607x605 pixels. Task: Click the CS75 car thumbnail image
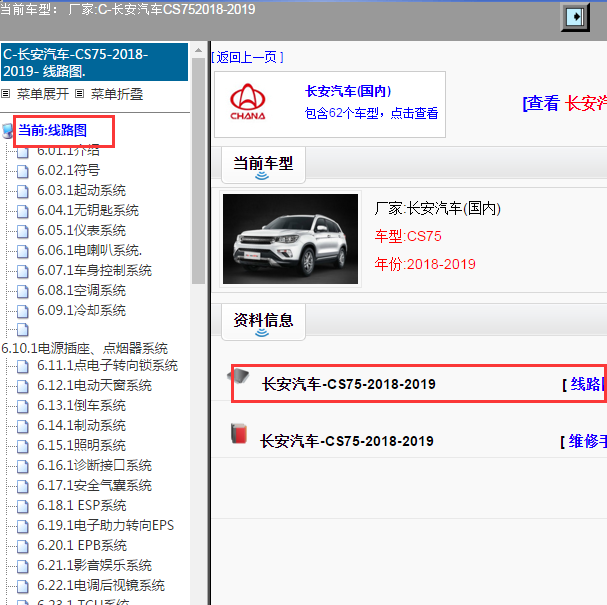[290, 239]
